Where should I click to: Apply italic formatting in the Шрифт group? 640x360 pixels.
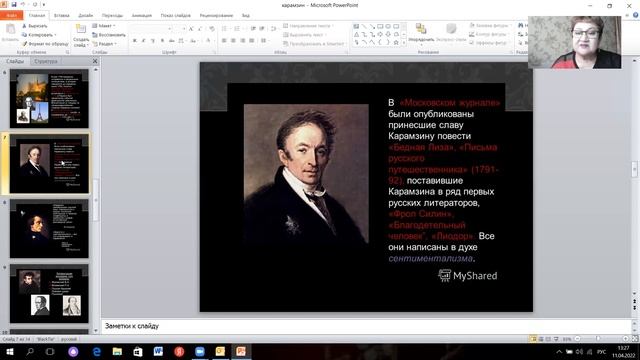144,41
